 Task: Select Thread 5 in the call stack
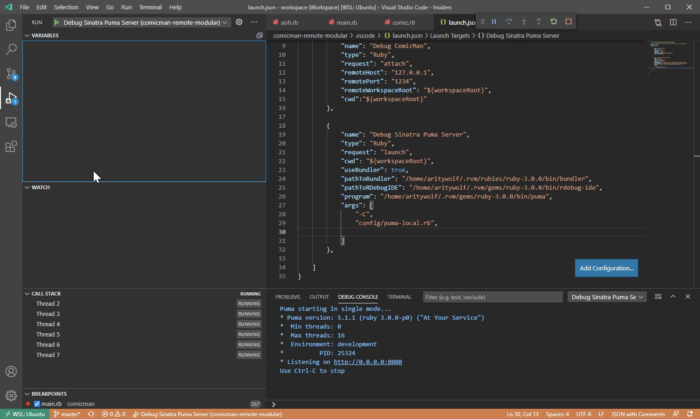[x=144, y=335]
